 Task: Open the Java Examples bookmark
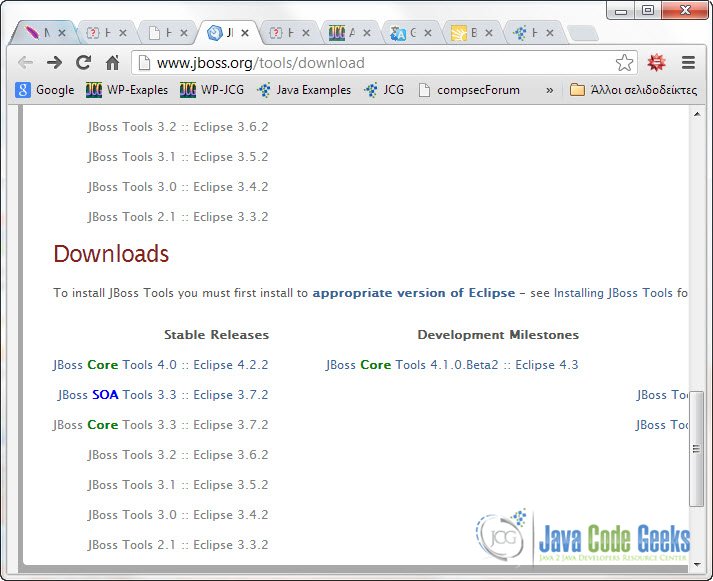[304, 90]
